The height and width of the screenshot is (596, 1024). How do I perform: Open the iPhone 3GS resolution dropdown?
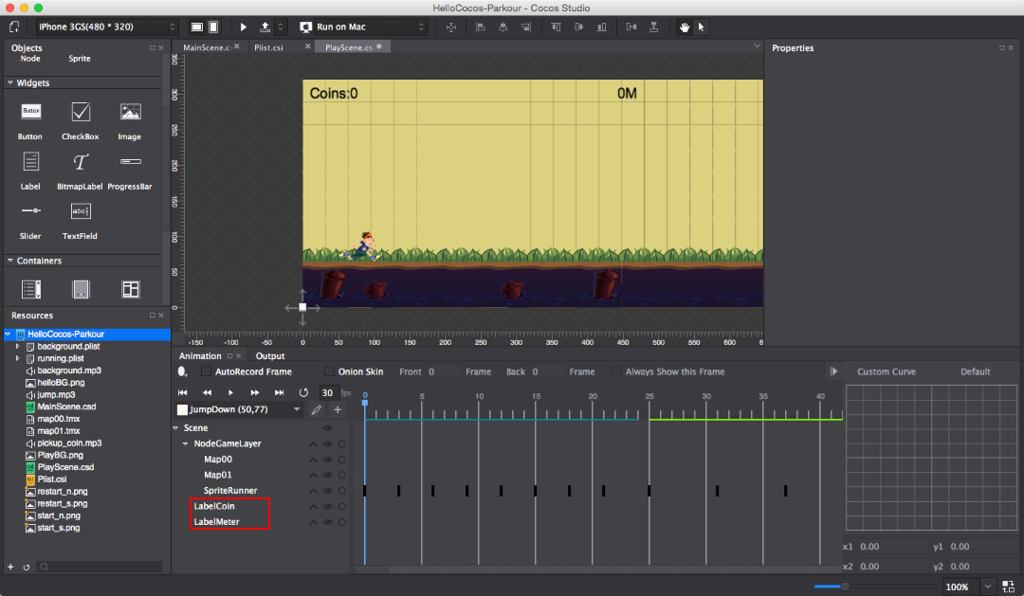click(106, 27)
